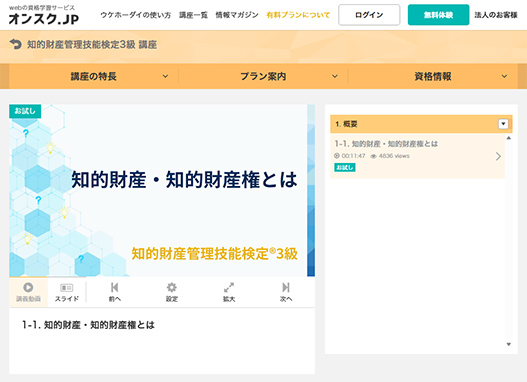Click the お試し tag under lecture 1-1
Viewport: 527px width, 382px height.
click(x=345, y=167)
